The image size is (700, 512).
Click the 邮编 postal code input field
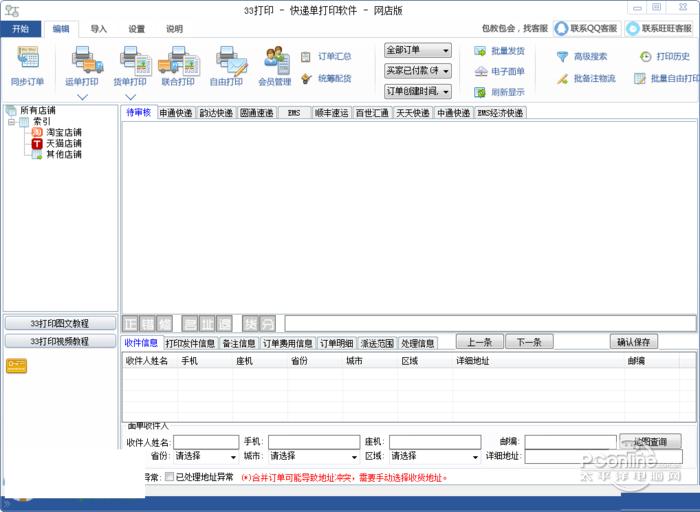point(571,442)
